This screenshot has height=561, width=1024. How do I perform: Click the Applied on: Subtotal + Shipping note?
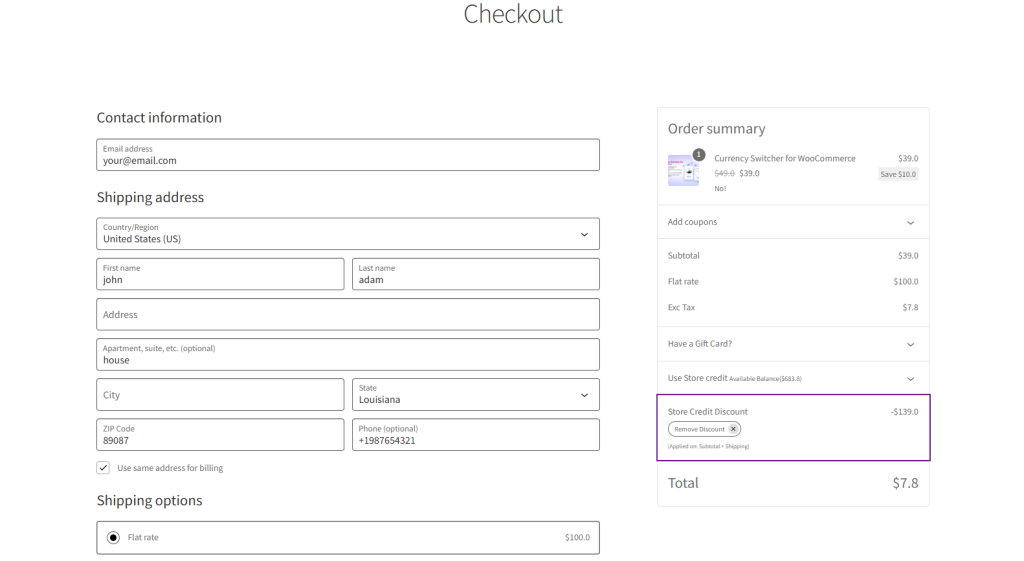click(709, 447)
